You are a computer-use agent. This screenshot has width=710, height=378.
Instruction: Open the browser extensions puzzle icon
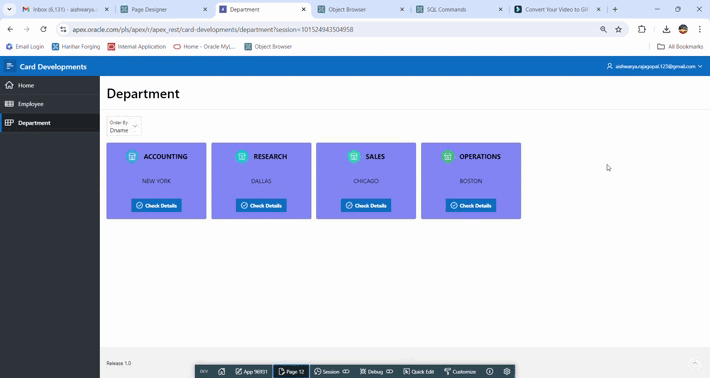[642, 29]
